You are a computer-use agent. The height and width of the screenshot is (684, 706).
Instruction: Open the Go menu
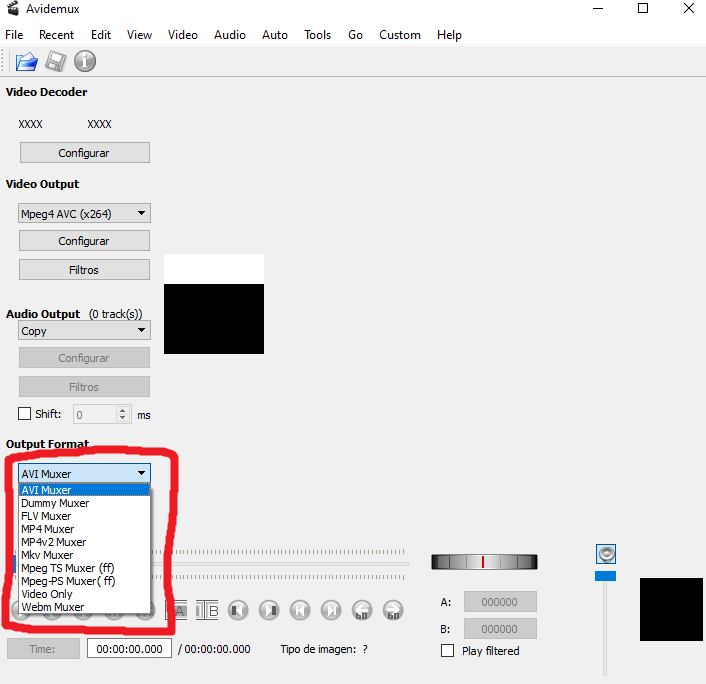click(x=355, y=35)
